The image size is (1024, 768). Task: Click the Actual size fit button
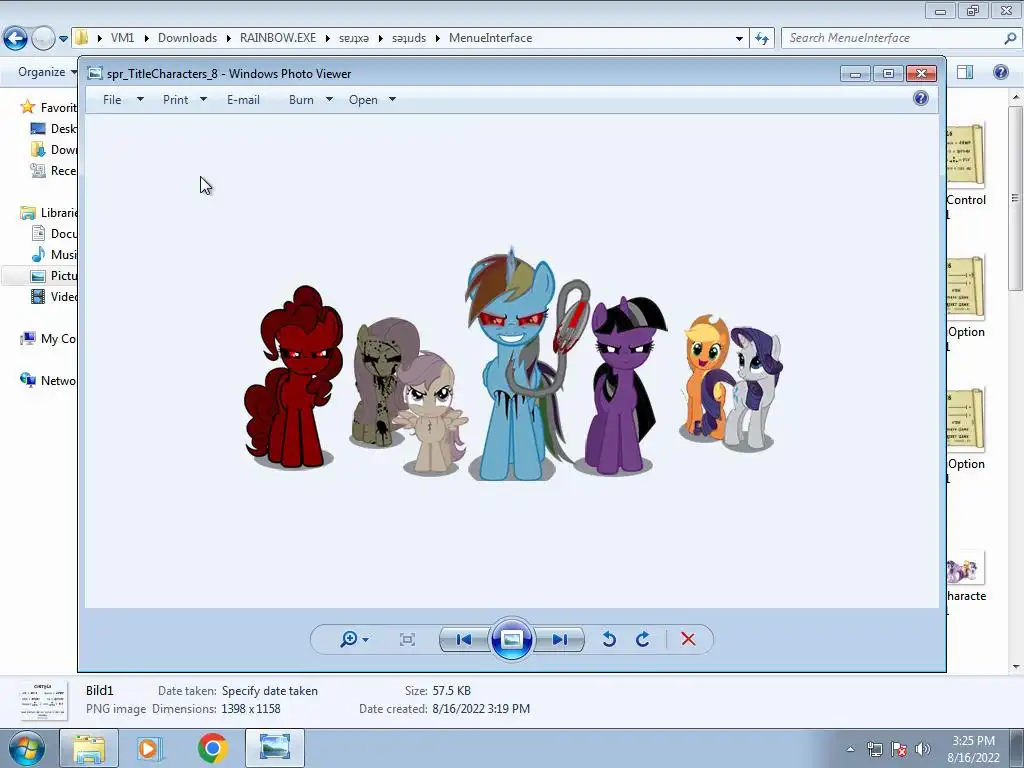coord(407,639)
